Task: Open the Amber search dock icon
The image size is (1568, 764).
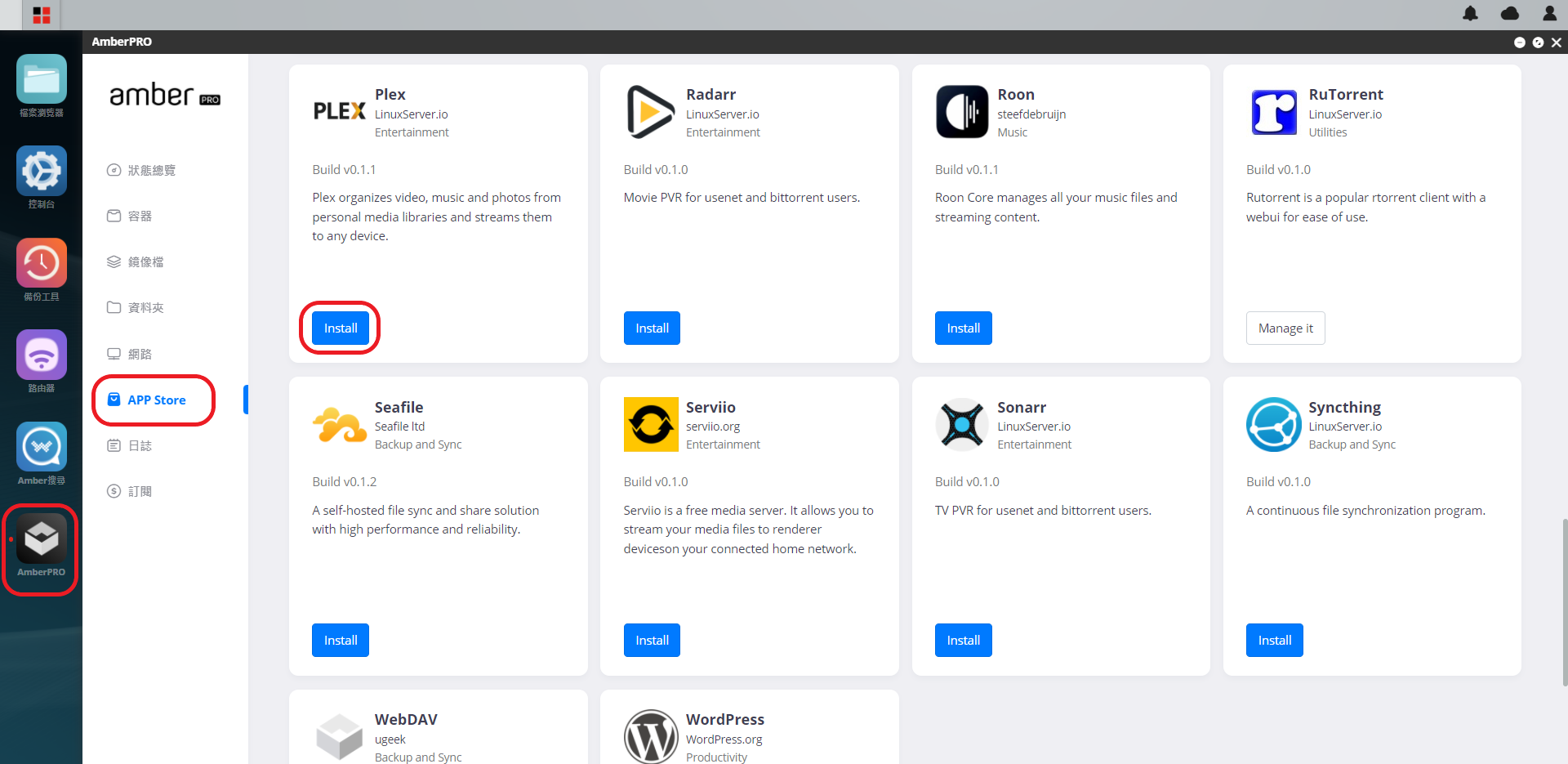Action: (42, 447)
